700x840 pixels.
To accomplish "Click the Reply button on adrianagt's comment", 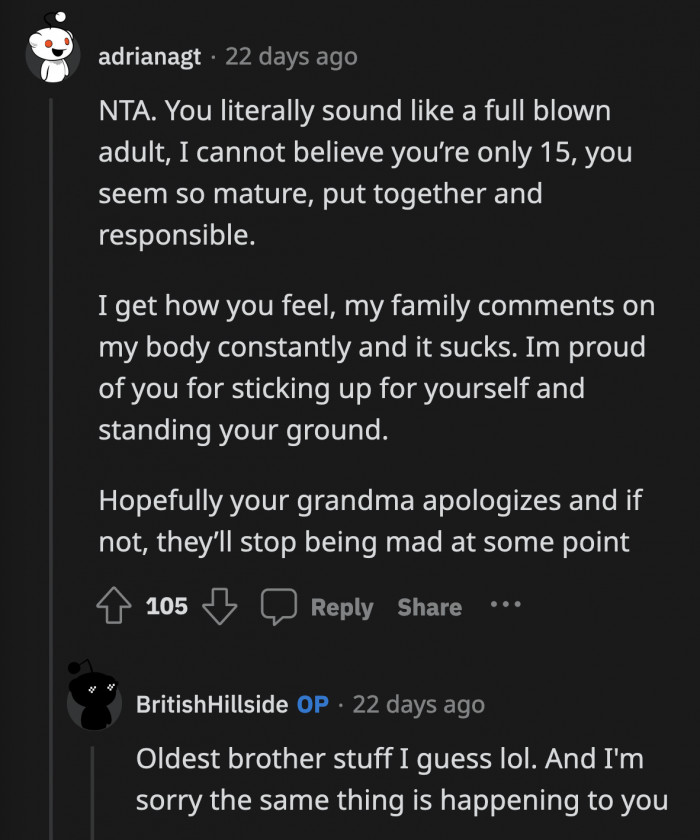I will point(343,606).
